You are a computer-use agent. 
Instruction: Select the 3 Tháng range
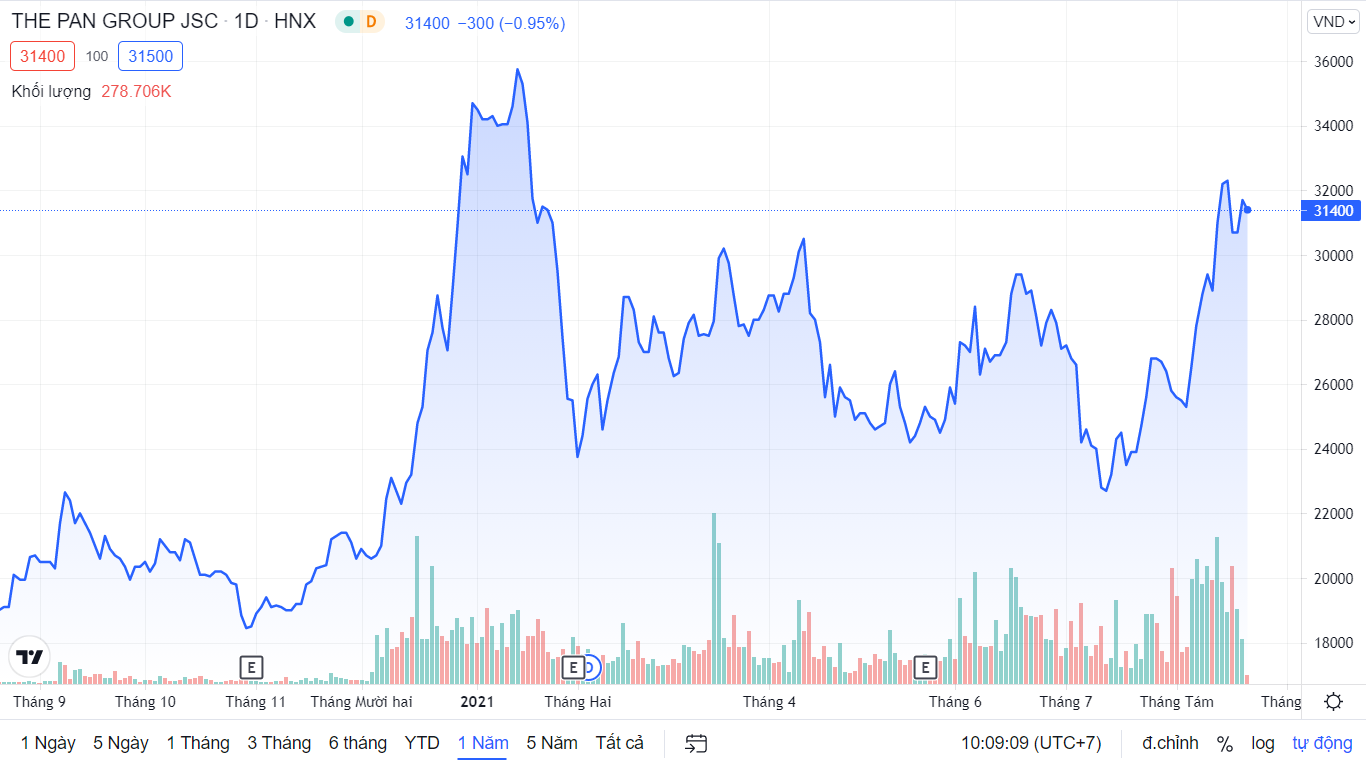tap(279, 743)
